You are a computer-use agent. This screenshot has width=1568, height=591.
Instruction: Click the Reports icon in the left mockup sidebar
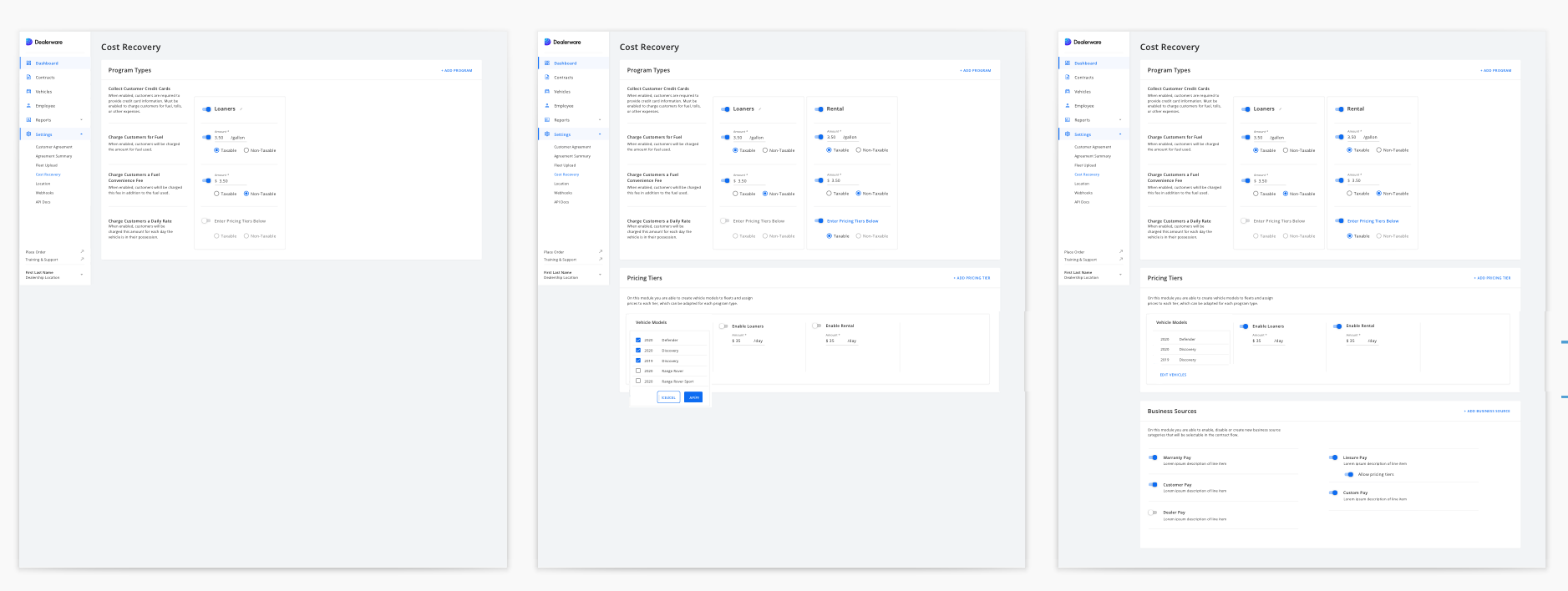(x=28, y=120)
